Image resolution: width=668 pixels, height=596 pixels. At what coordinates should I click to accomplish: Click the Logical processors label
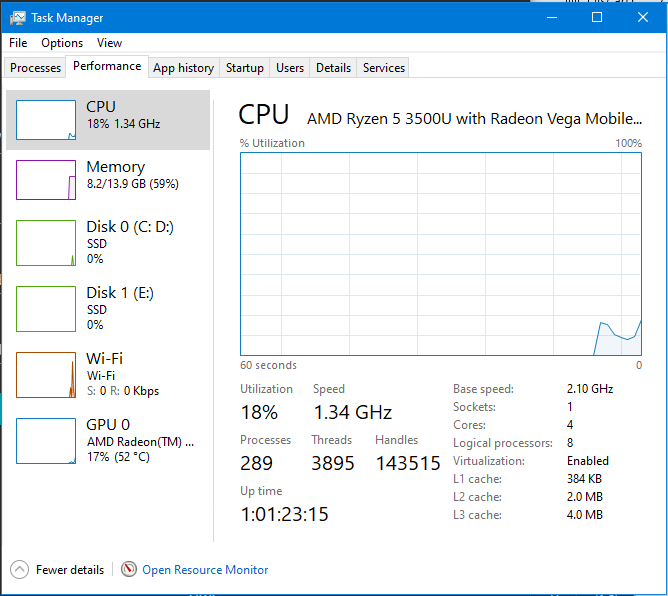pyautogui.click(x=503, y=443)
